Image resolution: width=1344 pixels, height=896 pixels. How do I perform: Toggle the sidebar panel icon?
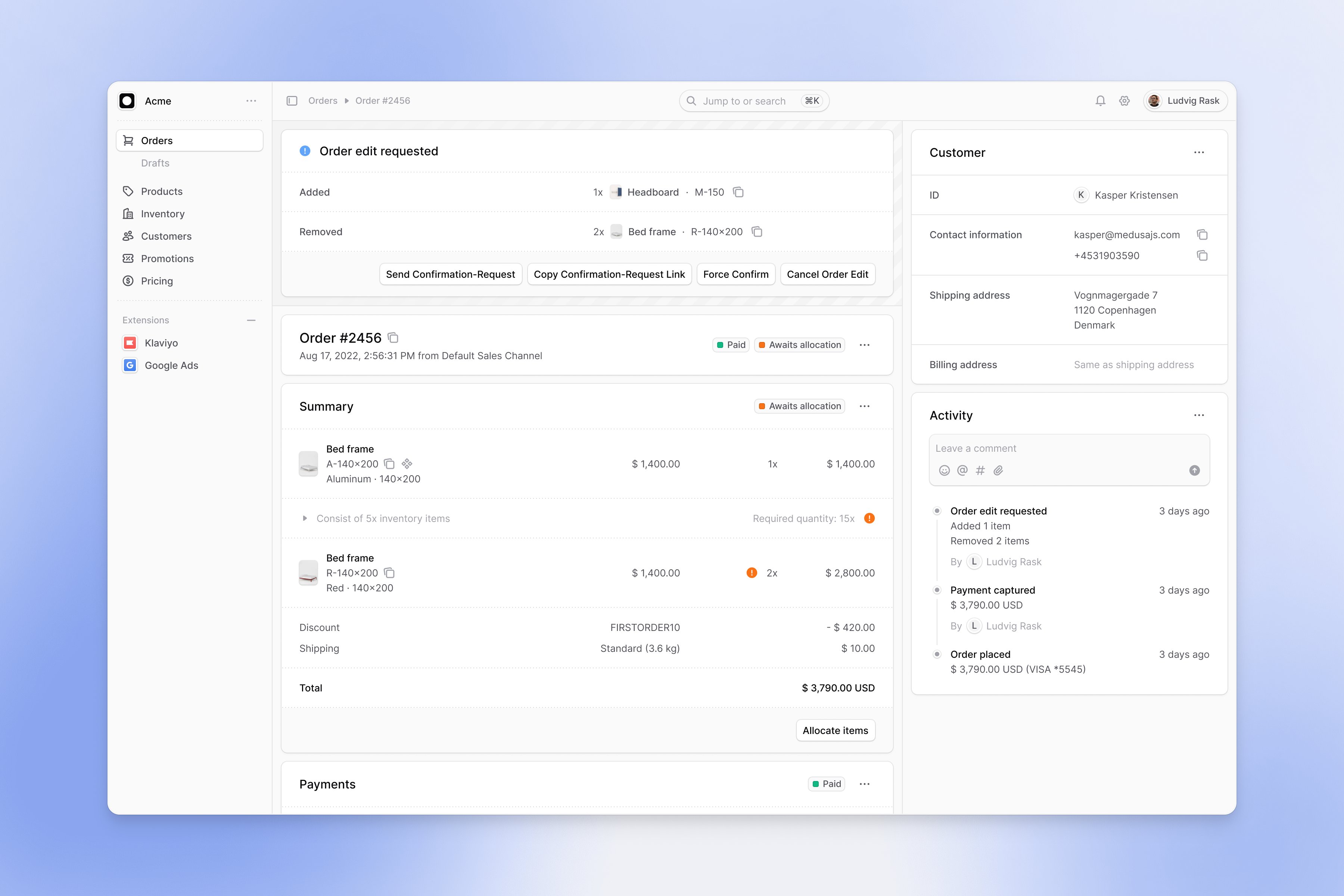292,101
